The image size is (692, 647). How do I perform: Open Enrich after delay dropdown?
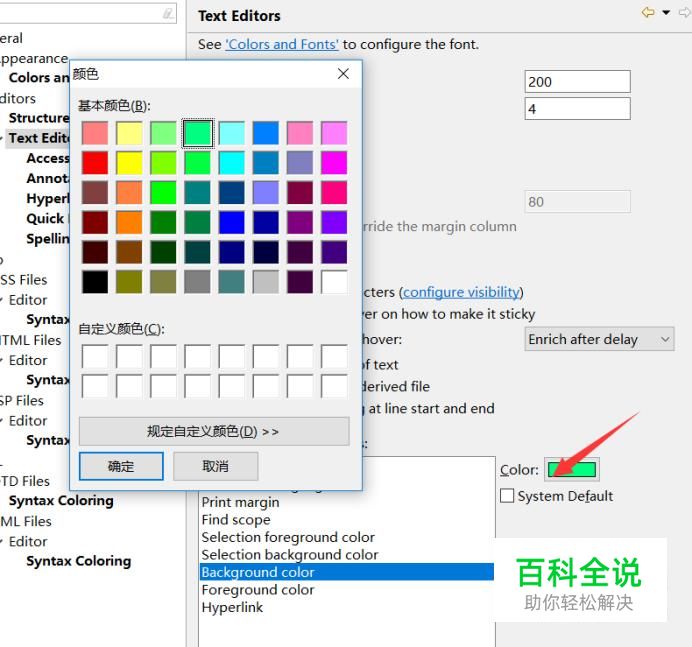click(599, 339)
